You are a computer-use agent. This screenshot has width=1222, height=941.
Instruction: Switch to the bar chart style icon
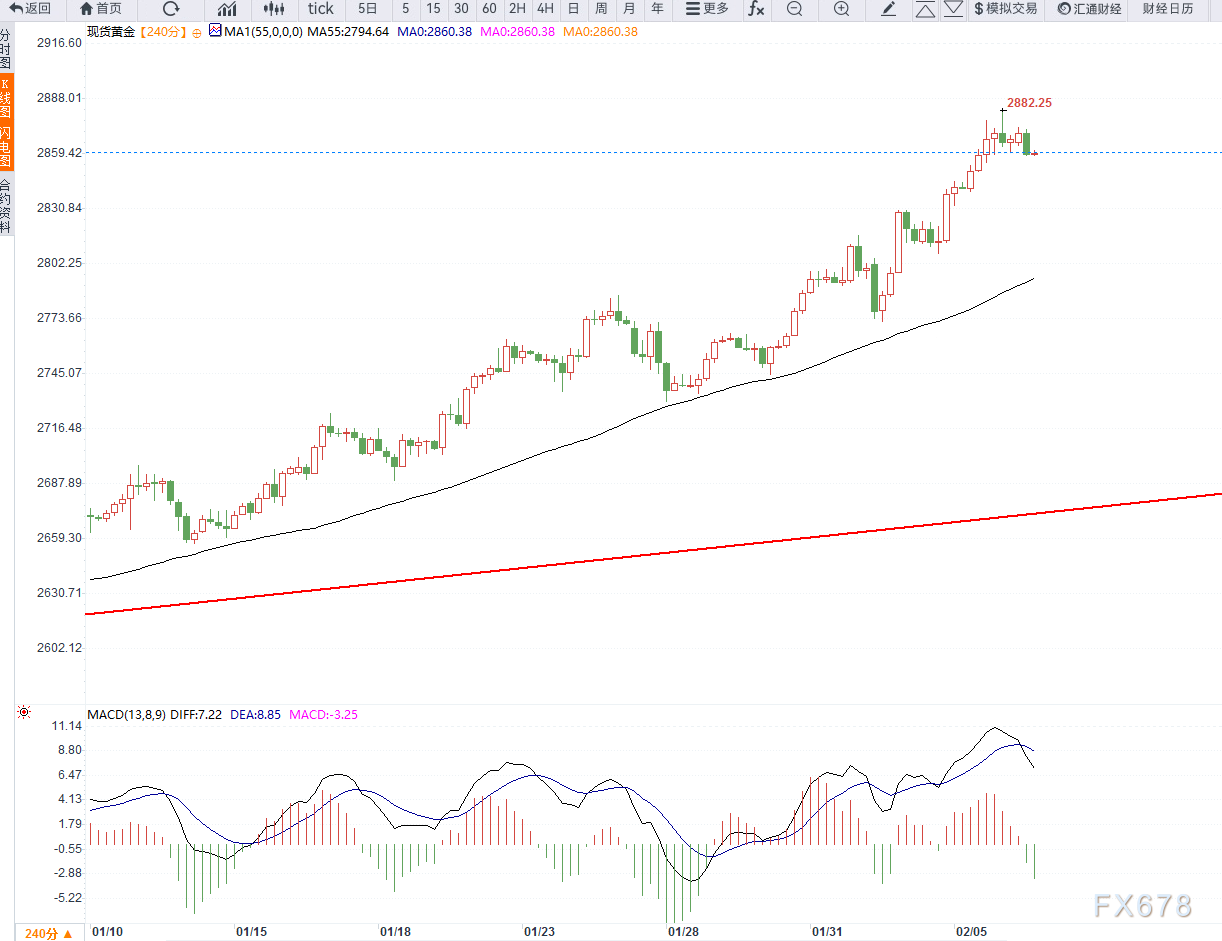227,9
